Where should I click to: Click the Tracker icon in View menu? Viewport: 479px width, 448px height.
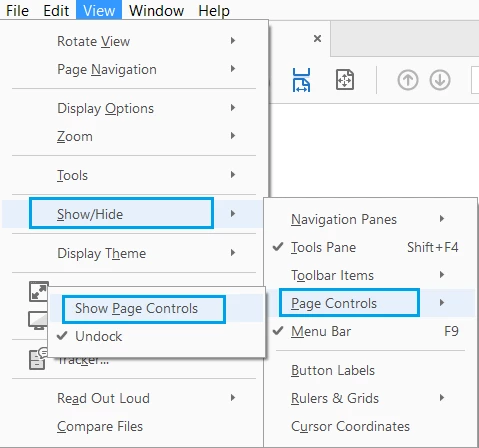38,359
